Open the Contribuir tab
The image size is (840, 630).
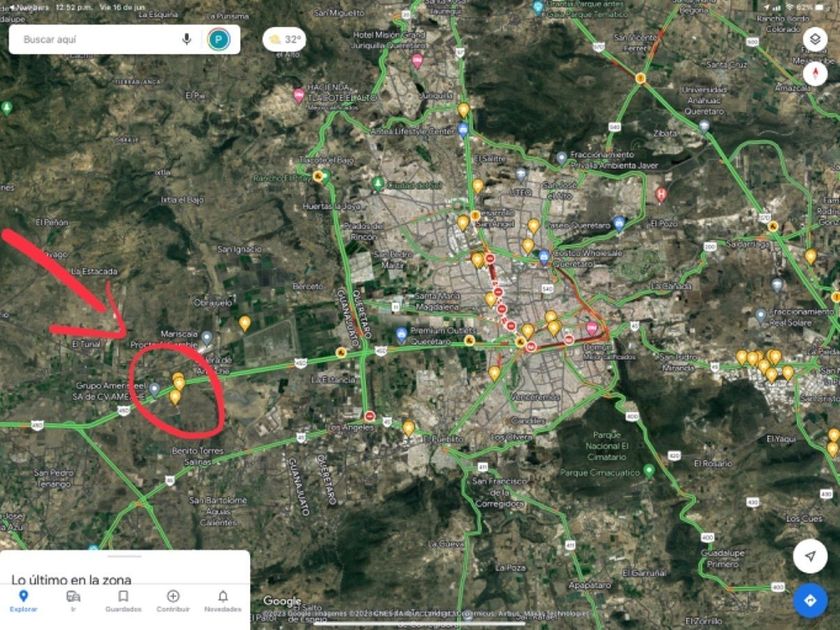173,601
